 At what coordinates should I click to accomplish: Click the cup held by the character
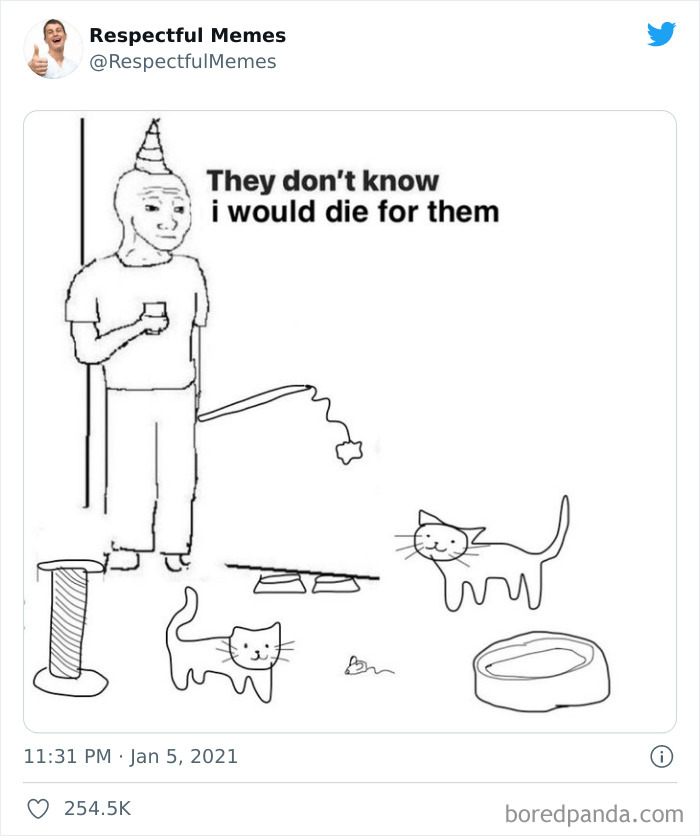[x=156, y=312]
